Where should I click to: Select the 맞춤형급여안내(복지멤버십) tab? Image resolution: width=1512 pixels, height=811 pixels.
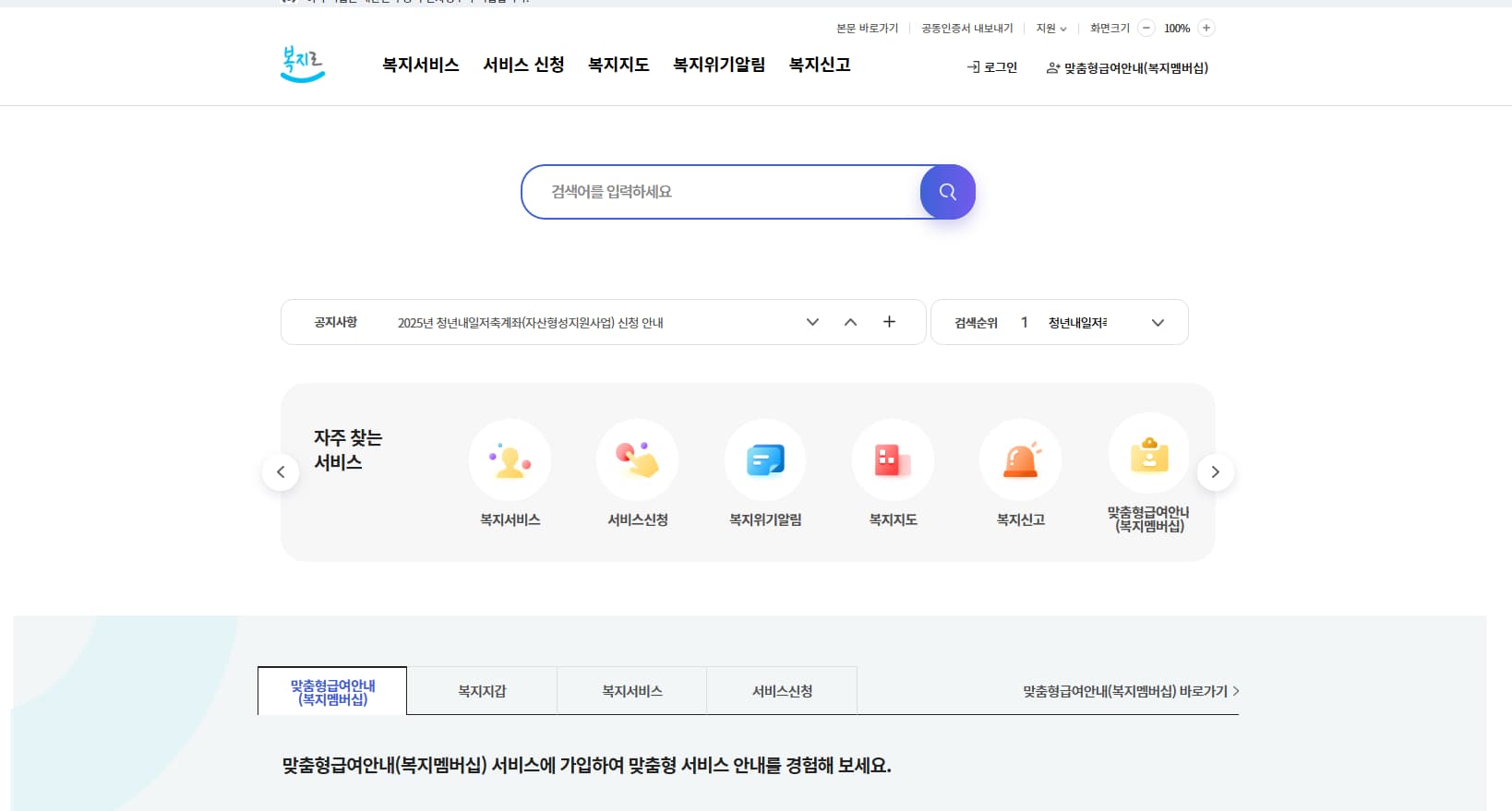point(332,691)
